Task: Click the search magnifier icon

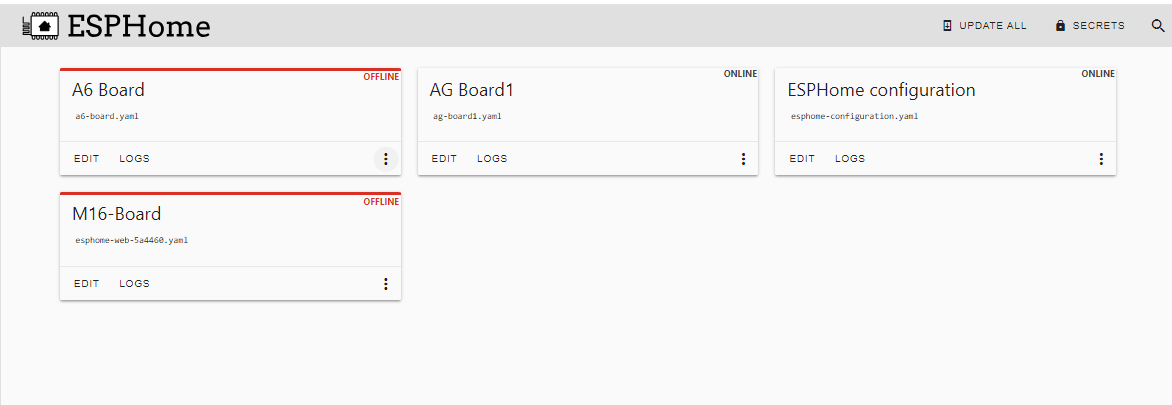Action: coord(1158,26)
